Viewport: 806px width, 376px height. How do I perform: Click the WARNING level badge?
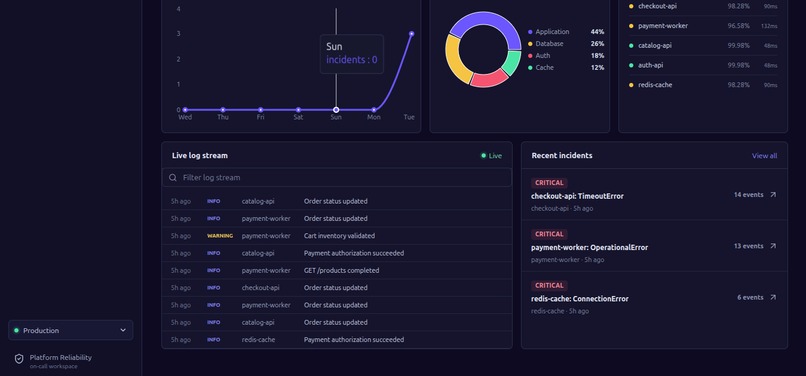220,236
